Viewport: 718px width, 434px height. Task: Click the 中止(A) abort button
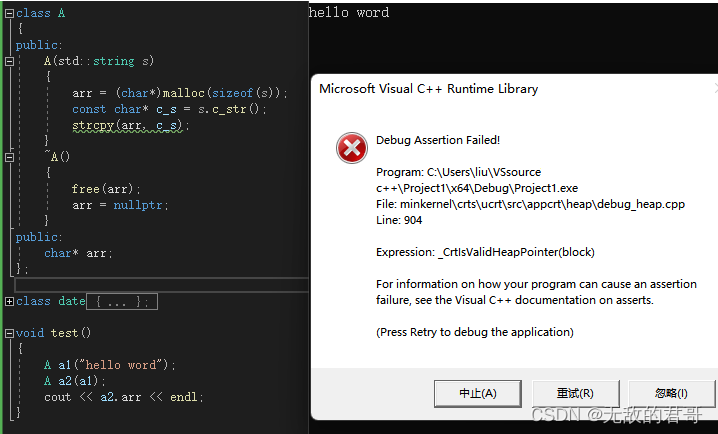[478, 393]
